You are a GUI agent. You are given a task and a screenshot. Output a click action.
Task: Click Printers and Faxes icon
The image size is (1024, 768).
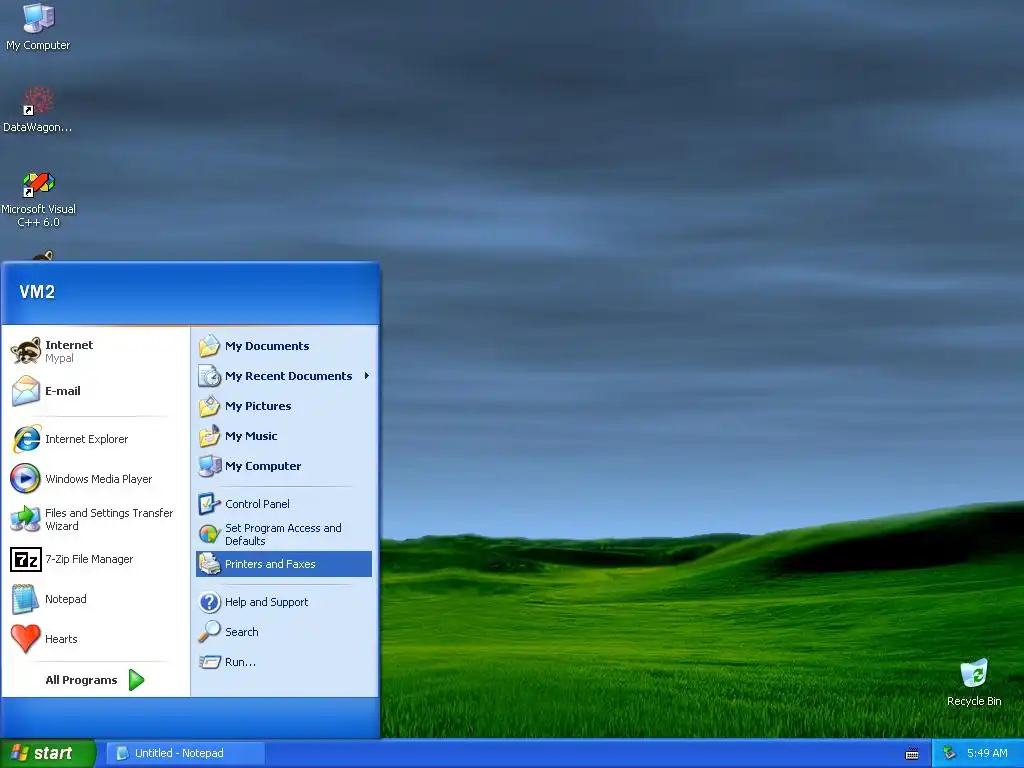tap(210, 564)
